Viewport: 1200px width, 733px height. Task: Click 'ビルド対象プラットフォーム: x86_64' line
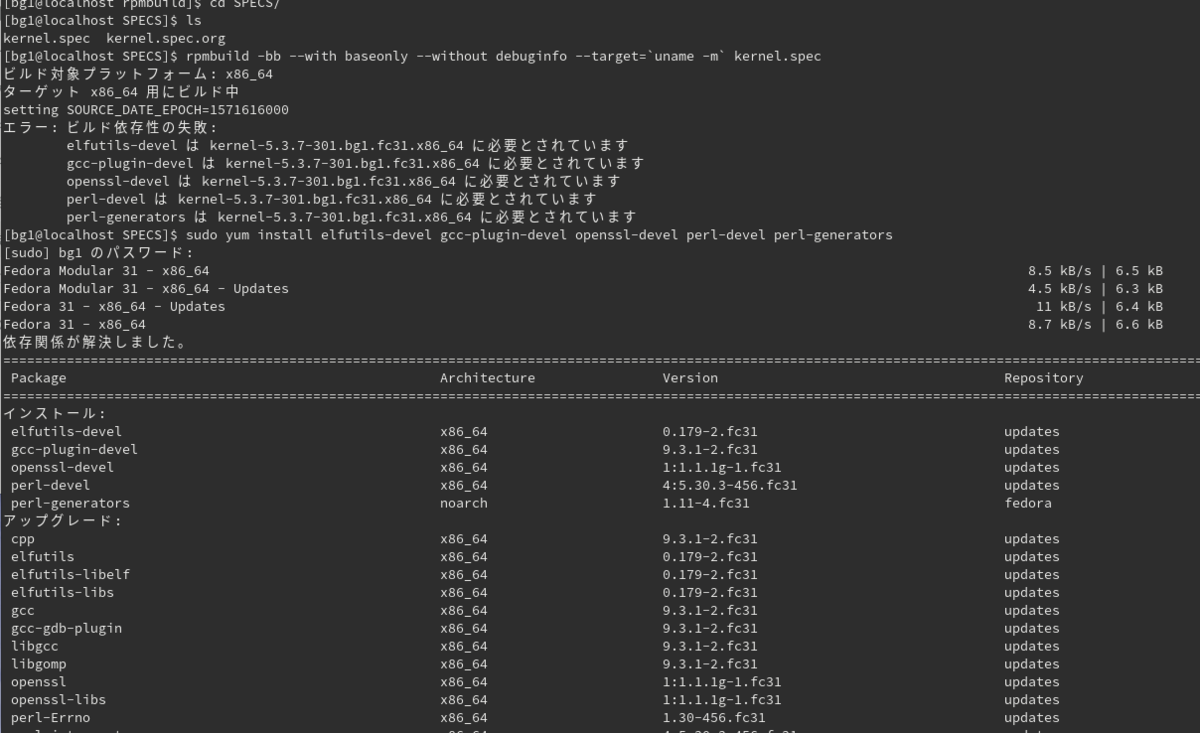(138, 74)
